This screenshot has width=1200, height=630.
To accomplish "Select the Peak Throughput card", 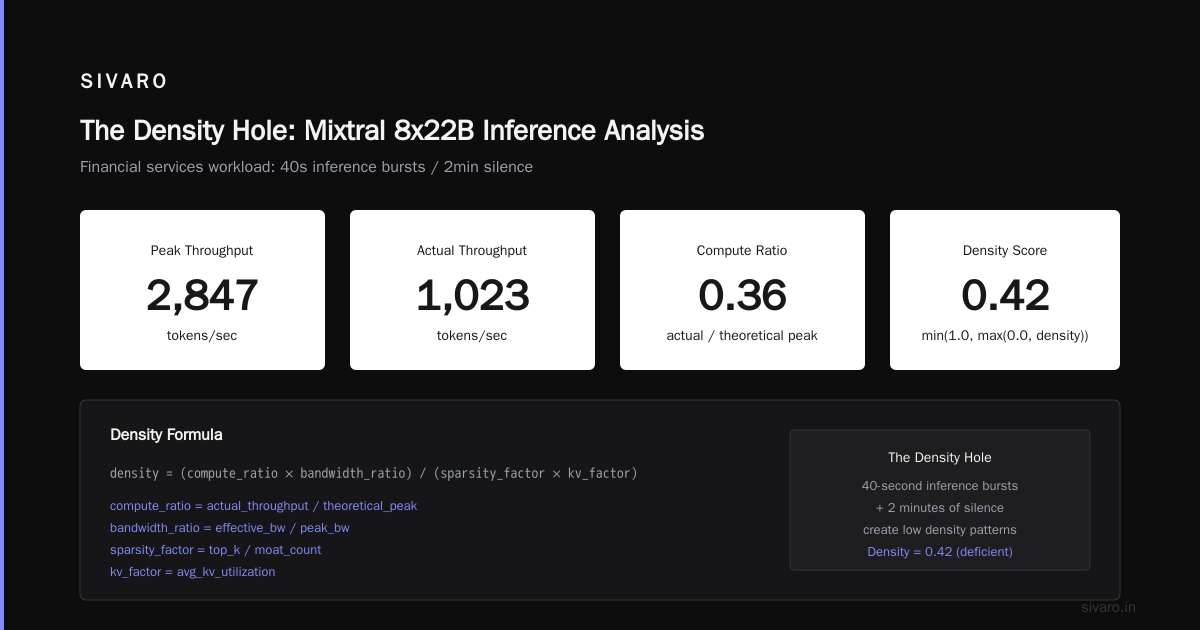I will point(202,290).
